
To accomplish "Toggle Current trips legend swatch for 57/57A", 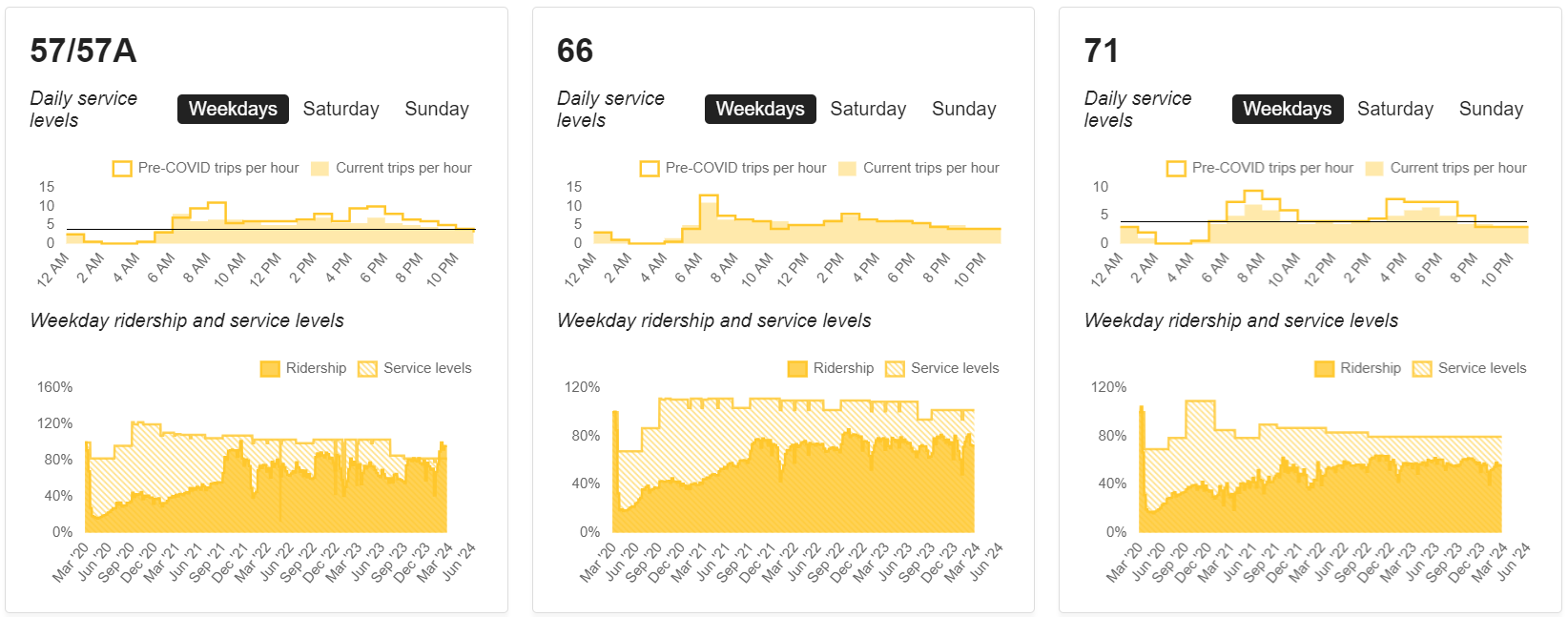I will 320,169.
